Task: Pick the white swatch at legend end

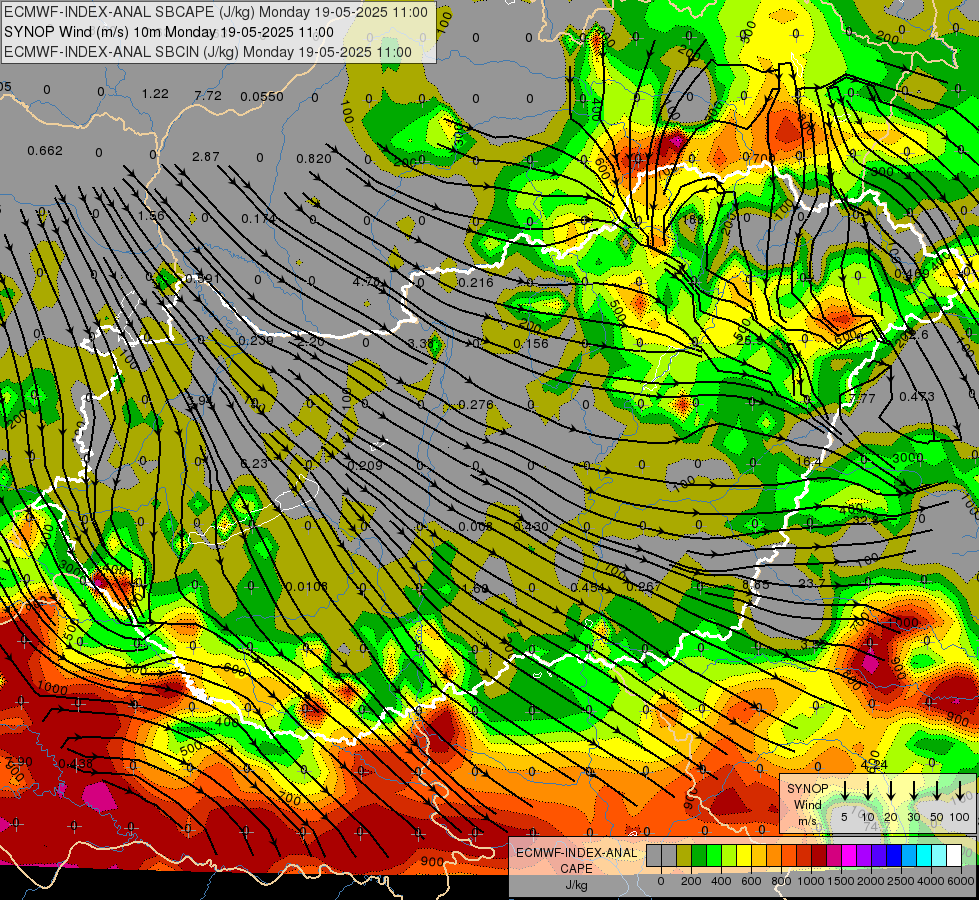Action: click(954, 855)
